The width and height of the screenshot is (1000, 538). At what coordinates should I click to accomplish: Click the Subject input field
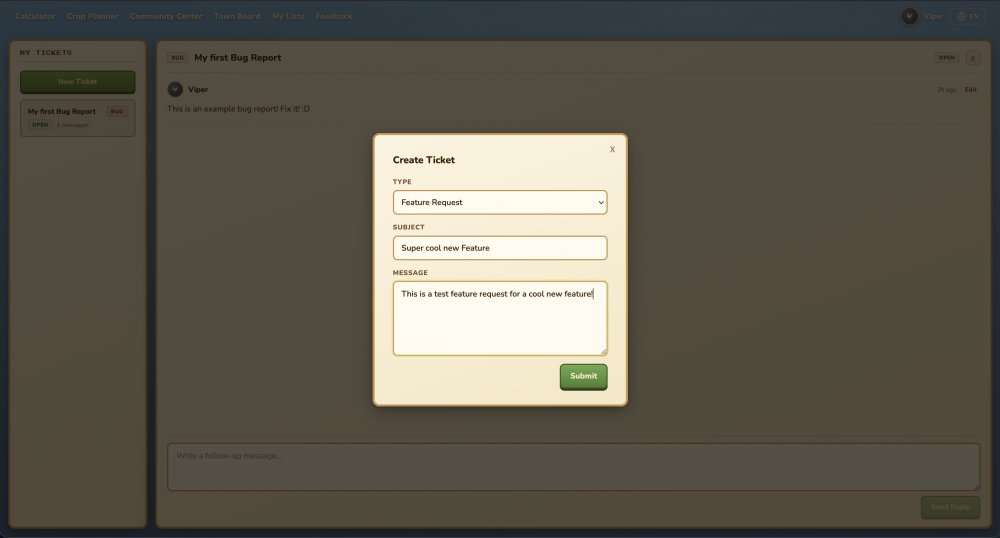click(x=499, y=248)
